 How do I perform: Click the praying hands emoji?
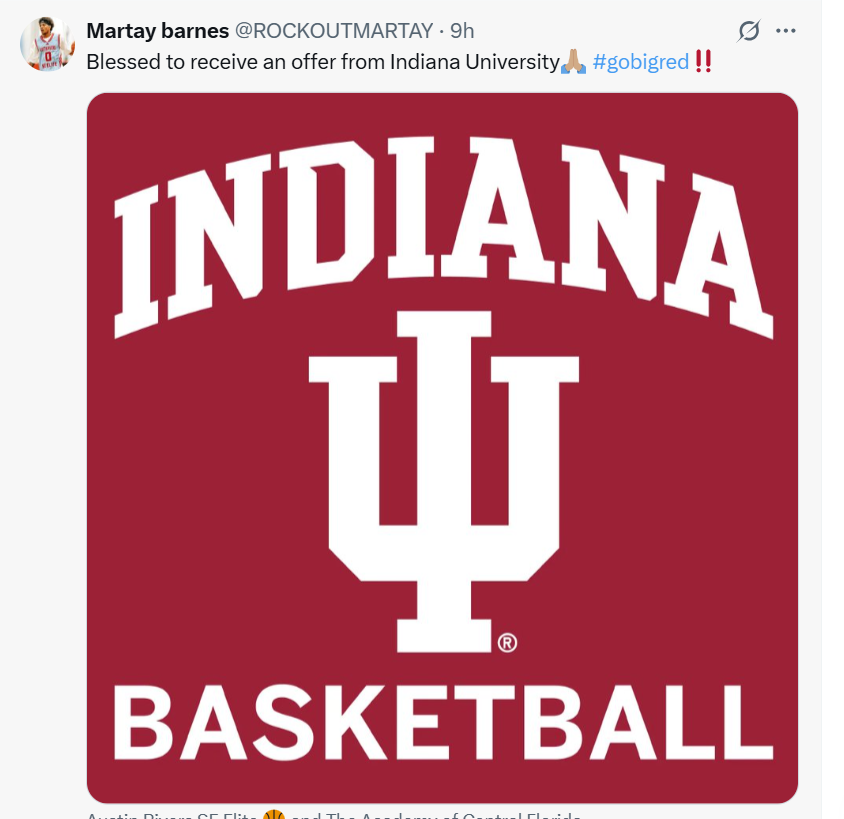coord(573,62)
